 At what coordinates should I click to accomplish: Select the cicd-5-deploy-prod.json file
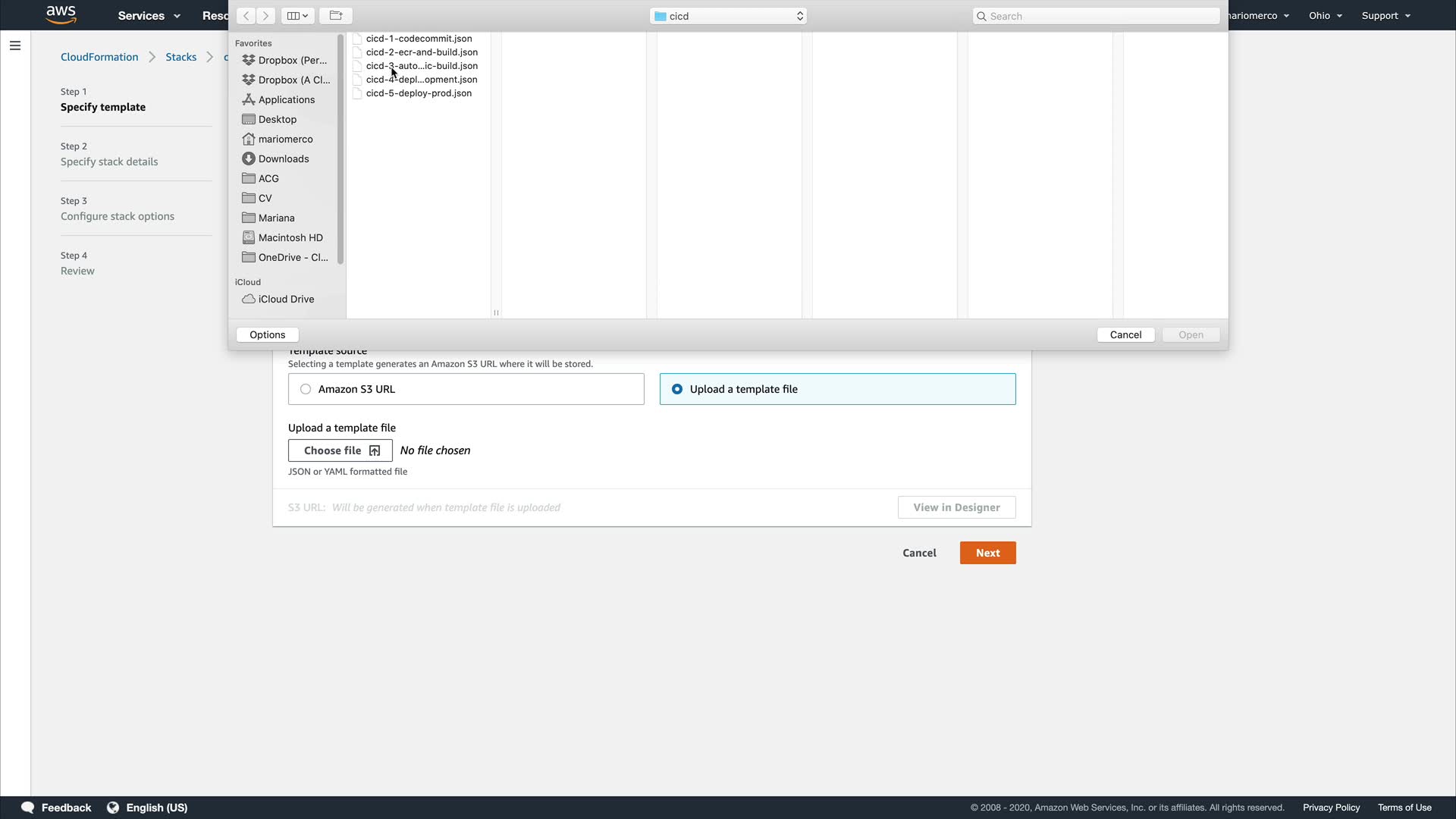pyautogui.click(x=419, y=93)
